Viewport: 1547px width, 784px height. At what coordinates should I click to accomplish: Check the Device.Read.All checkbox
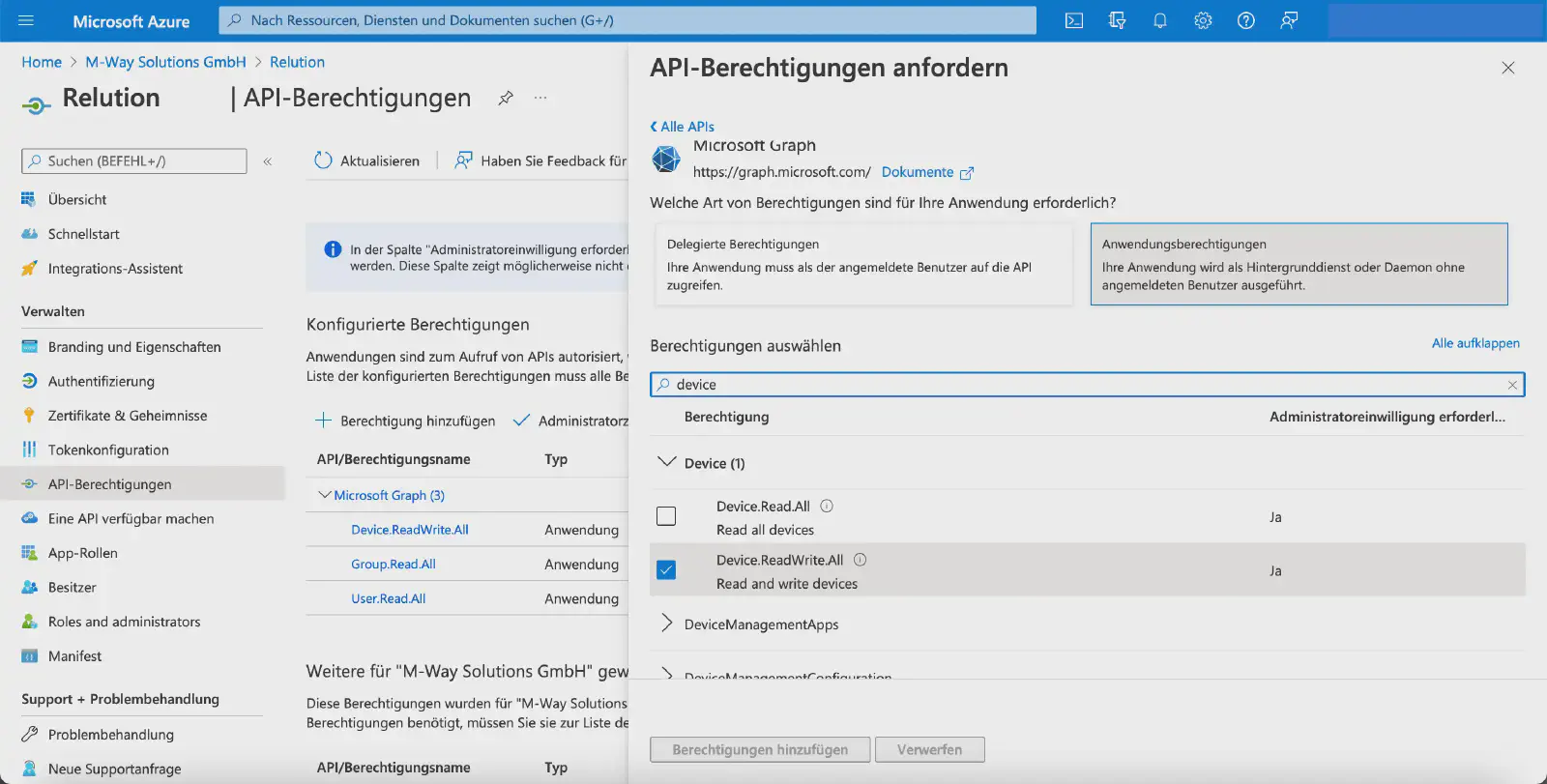666,516
